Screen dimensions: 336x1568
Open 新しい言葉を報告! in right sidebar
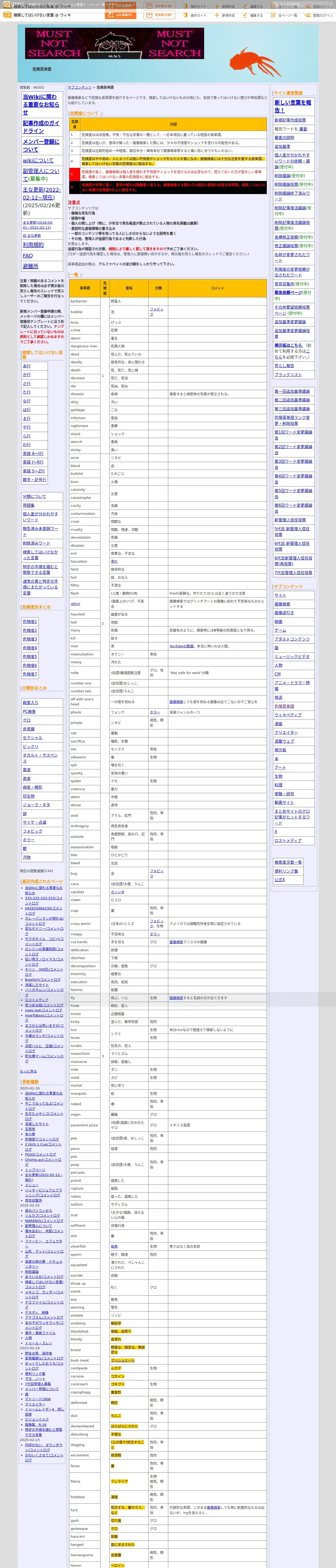pos(293,107)
